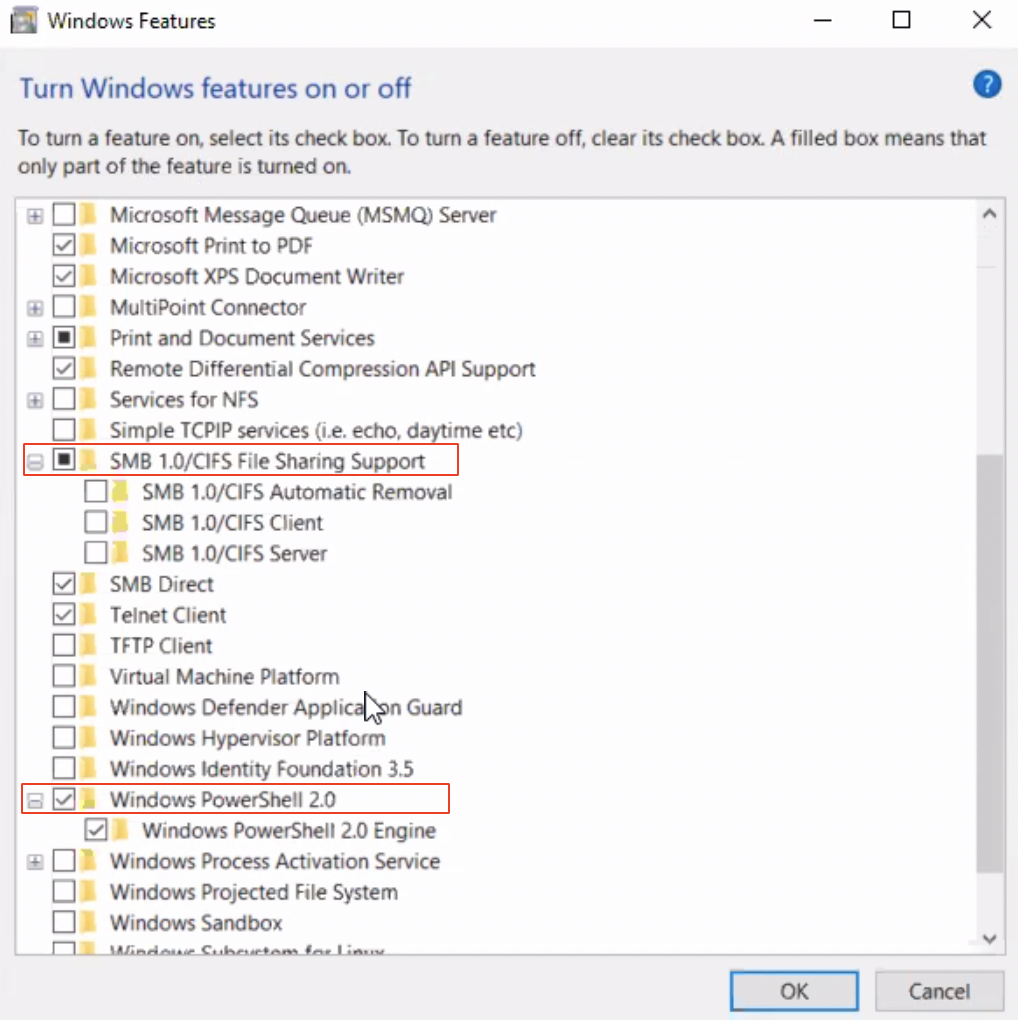This screenshot has width=1018, height=1020.
Task: Click folder icon beside Windows Process Activation Service
Action: pos(89,861)
